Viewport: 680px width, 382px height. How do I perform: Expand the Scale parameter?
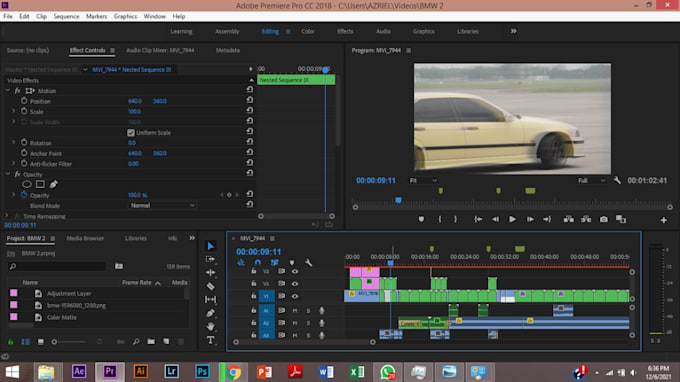click(13, 111)
